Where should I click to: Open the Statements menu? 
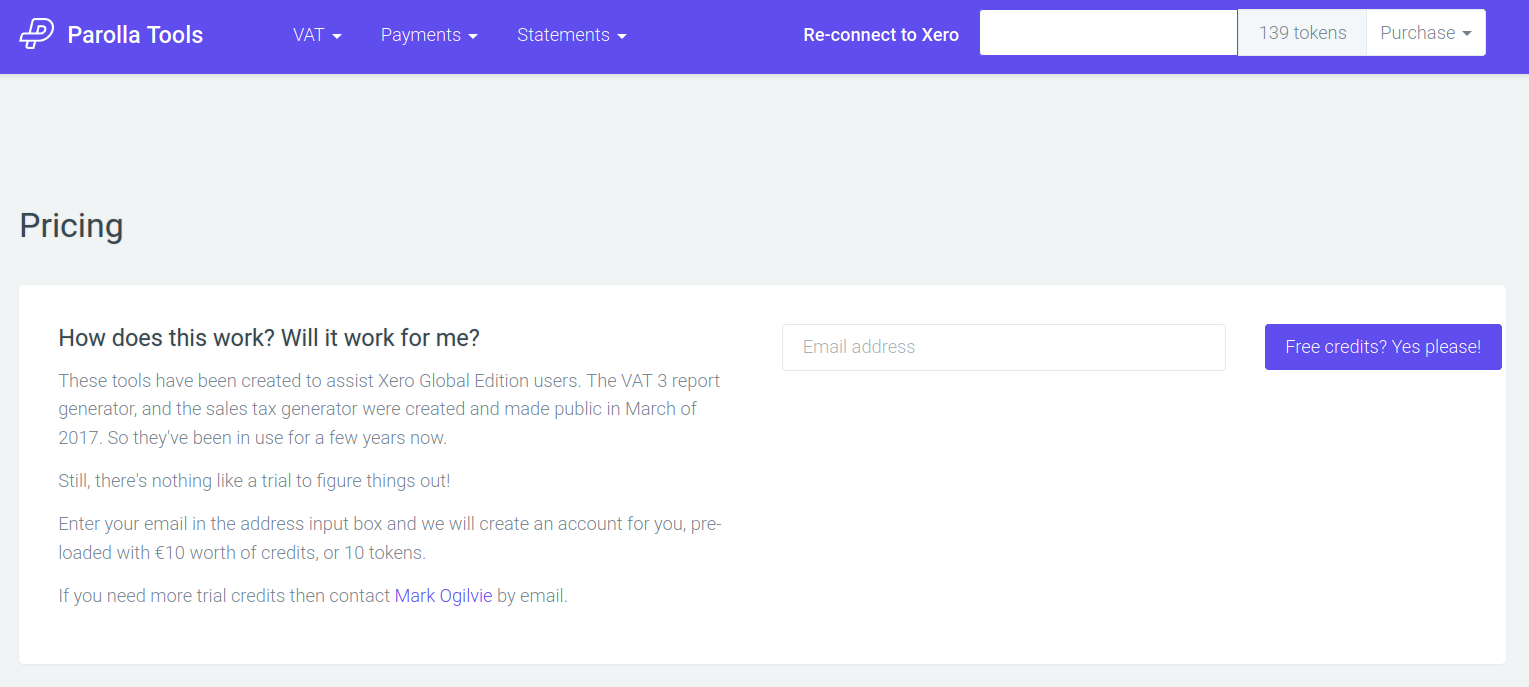pyautogui.click(x=563, y=35)
